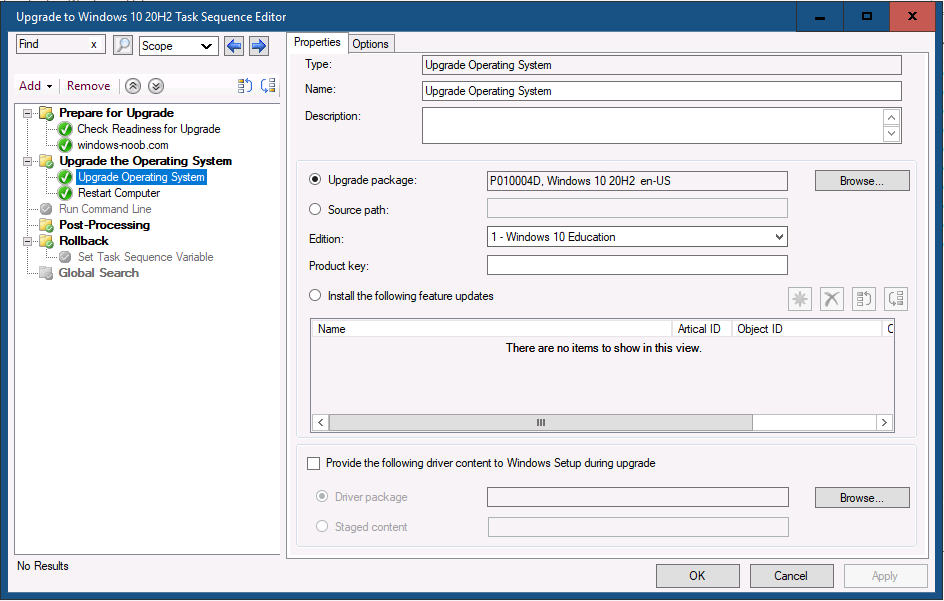Screen dimensions: 944x601
Task: Click the search magnifier icon
Action: pos(123,45)
